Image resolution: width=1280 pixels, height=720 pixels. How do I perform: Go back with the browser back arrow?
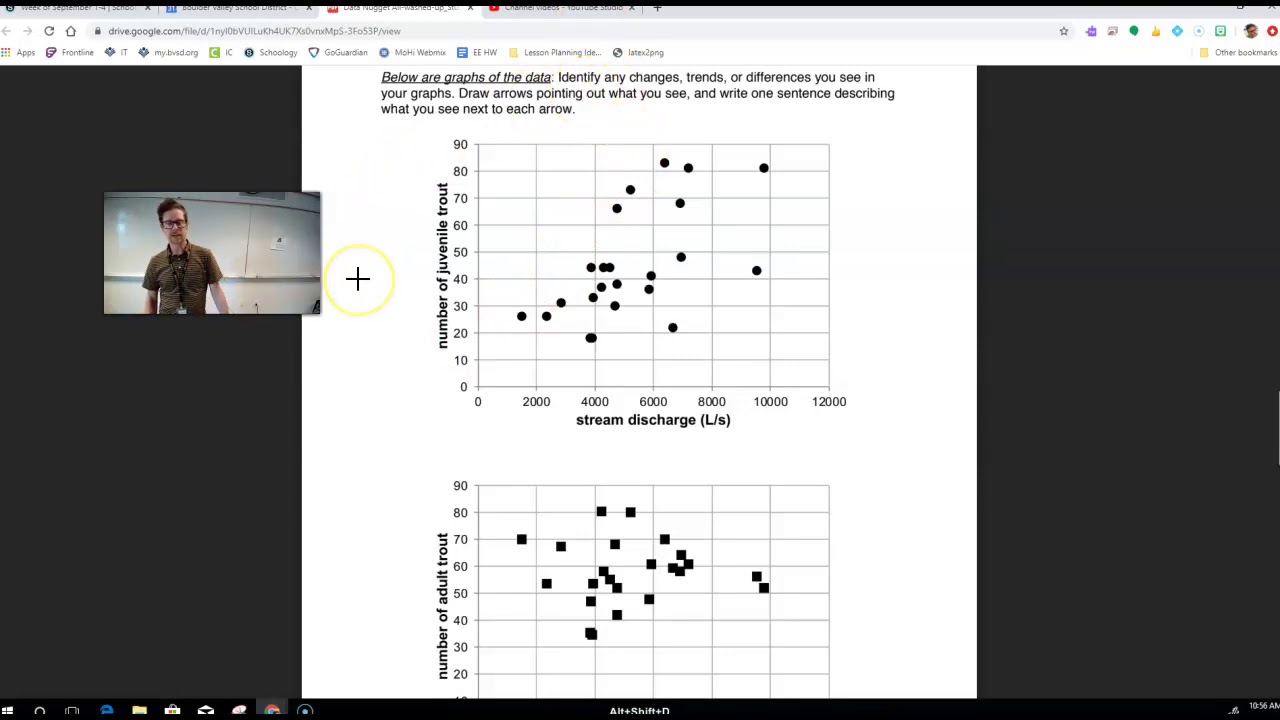click(6, 31)
